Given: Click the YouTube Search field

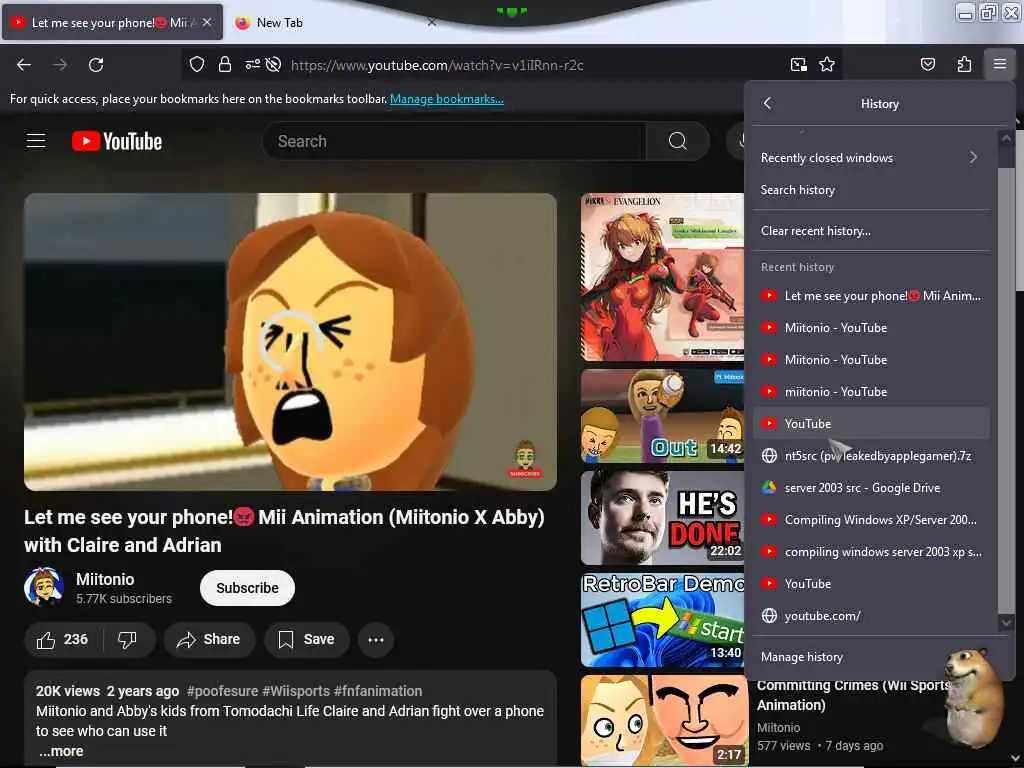Looking at the screenshot, I should tap(454, 141).
